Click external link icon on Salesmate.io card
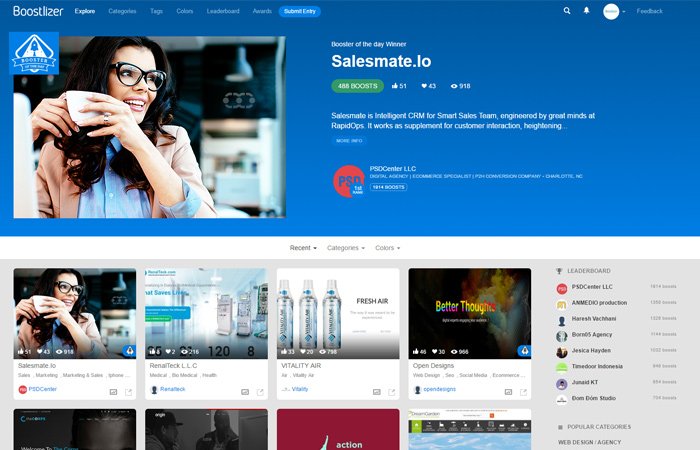This screenshot has height=450, width=700. pyautogui.click(x=129, y=392)
